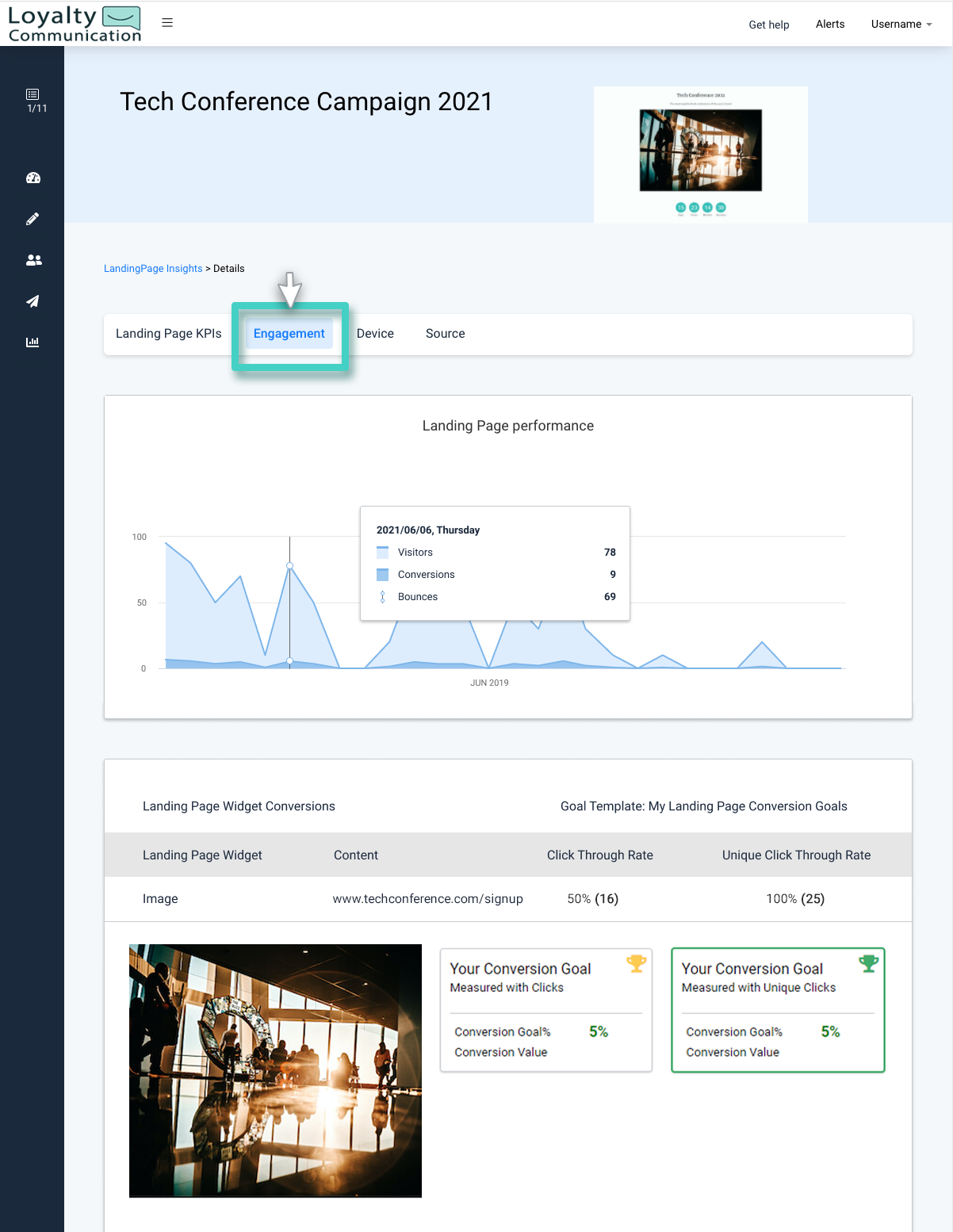Switch to the Source tab
This screenshot has width=953, height=1232.
coord(445,333)
